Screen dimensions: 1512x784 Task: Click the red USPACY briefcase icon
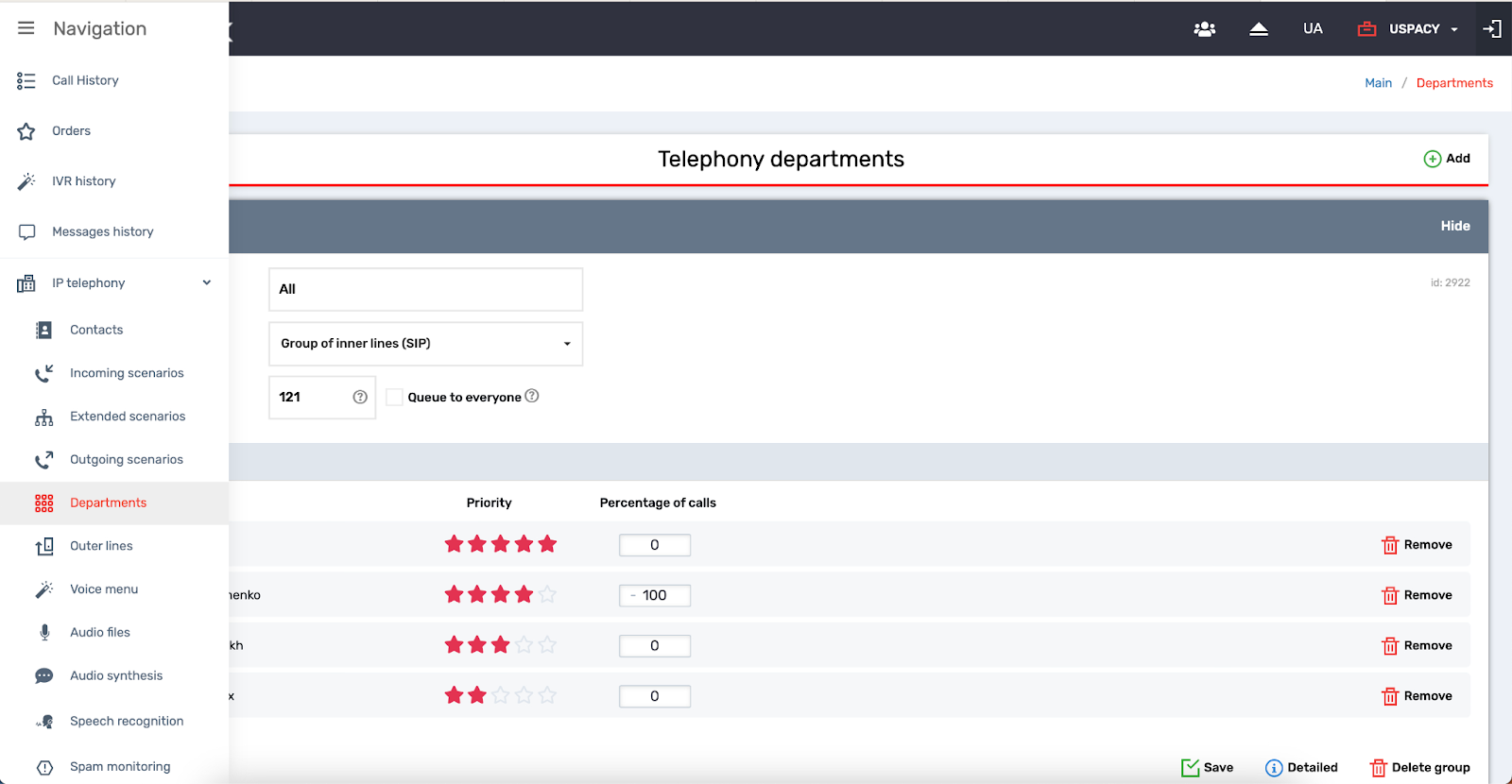(x=1366, y=29)
